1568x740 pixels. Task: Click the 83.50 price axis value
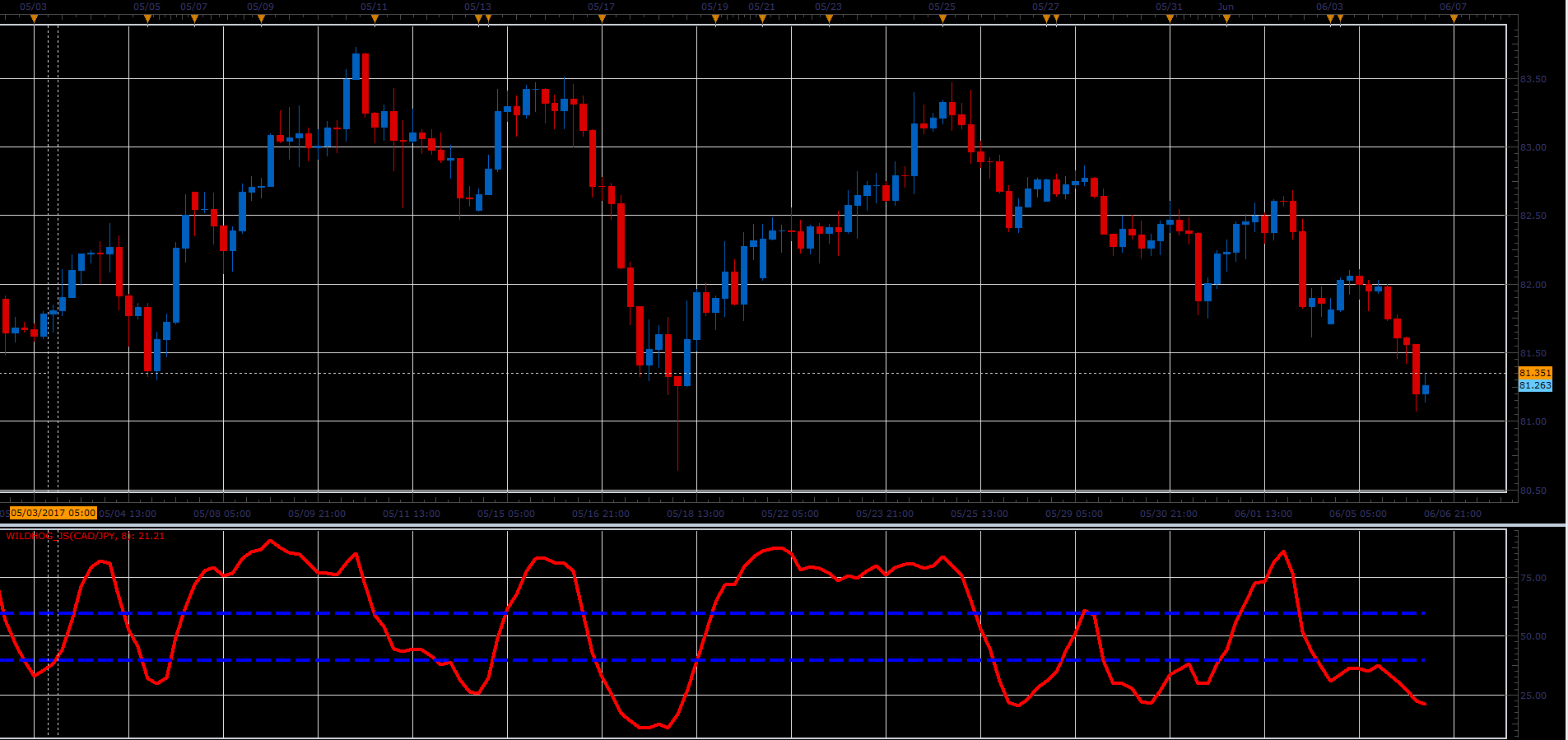[x=1533, y=79]
